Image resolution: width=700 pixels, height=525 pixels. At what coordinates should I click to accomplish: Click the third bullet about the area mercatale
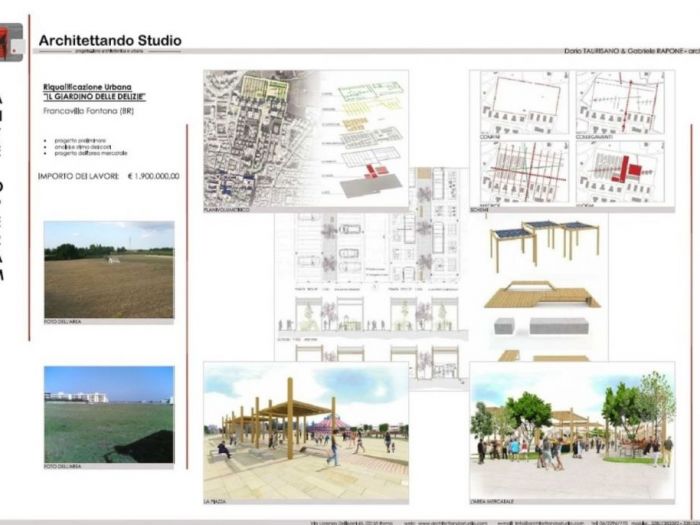click(91, 153)
